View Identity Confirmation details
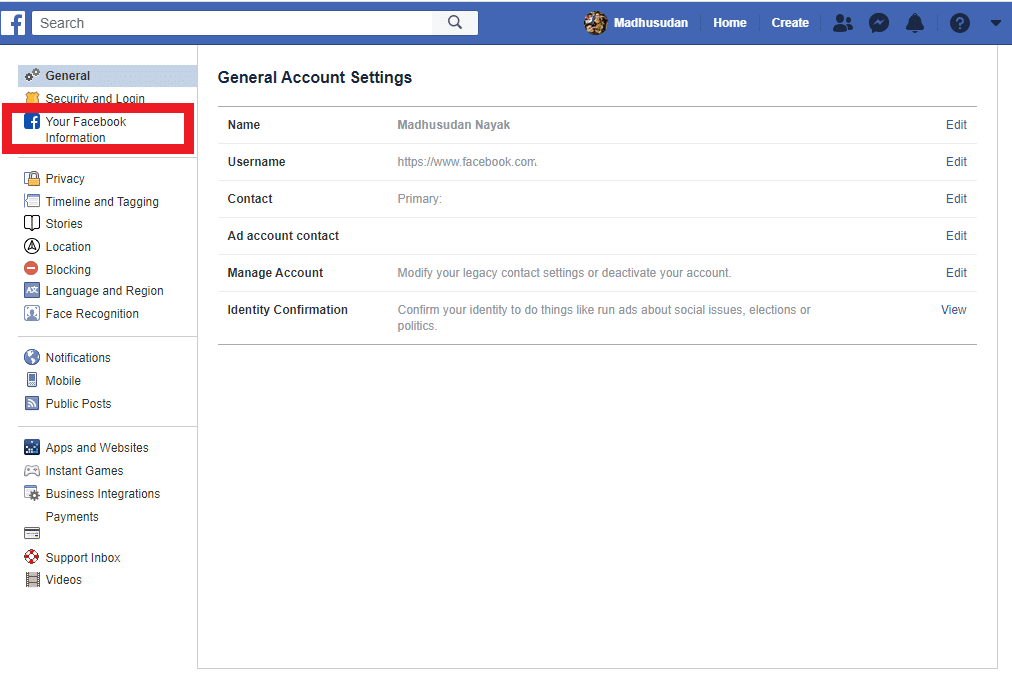 953,310
